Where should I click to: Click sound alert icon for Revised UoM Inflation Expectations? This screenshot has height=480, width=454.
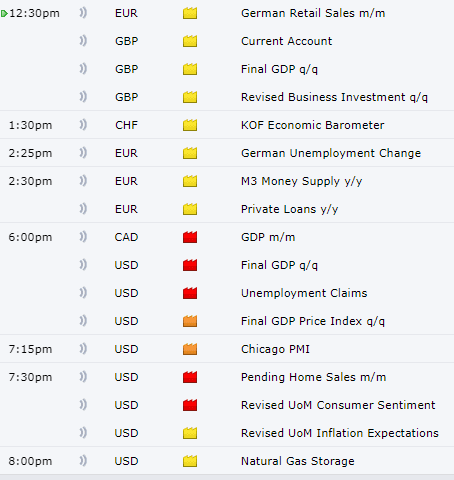[x=83, y=433]
